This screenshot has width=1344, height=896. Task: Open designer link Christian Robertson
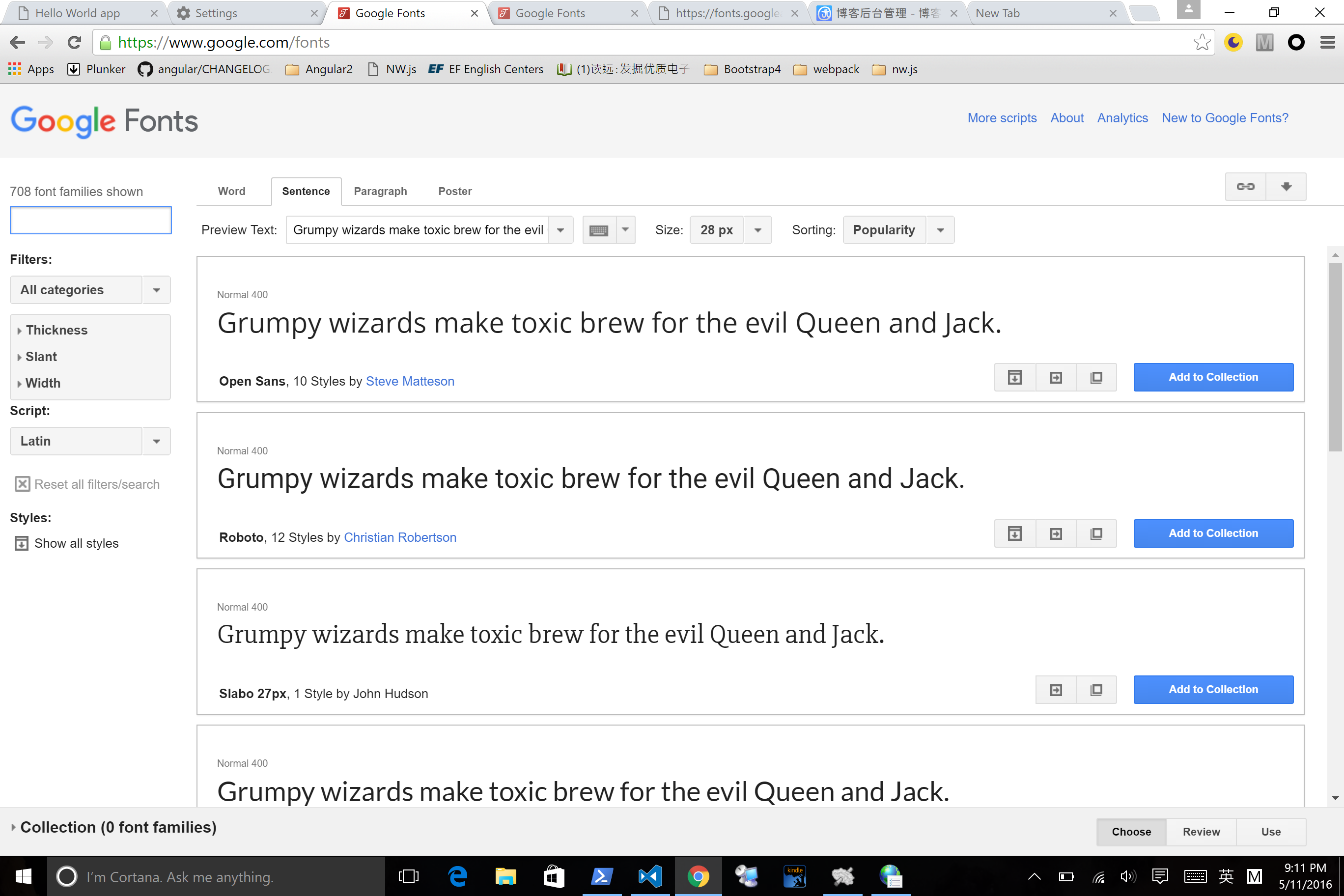pyautogui.click(x=399, y=537)
